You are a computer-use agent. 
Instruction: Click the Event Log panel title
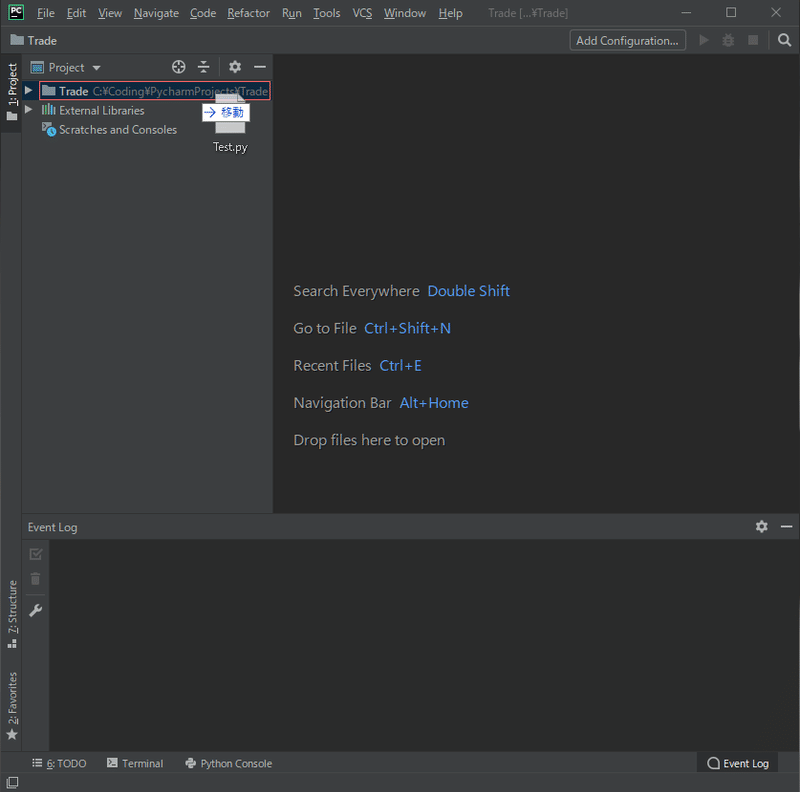point(53,527)
